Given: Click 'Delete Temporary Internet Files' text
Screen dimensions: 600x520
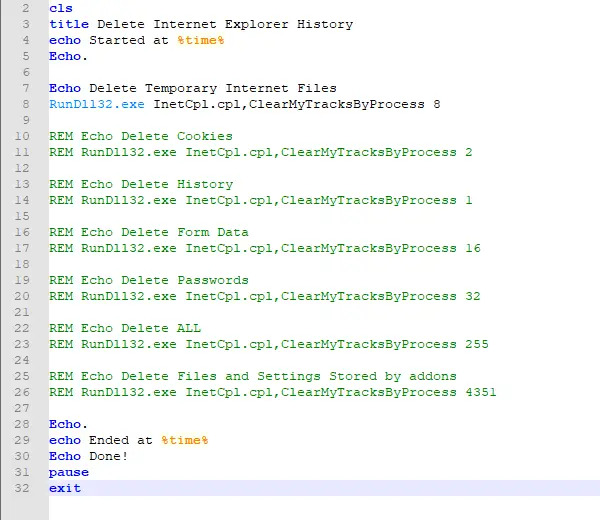Looking at the screenshot, I should [x=213, y=88].
